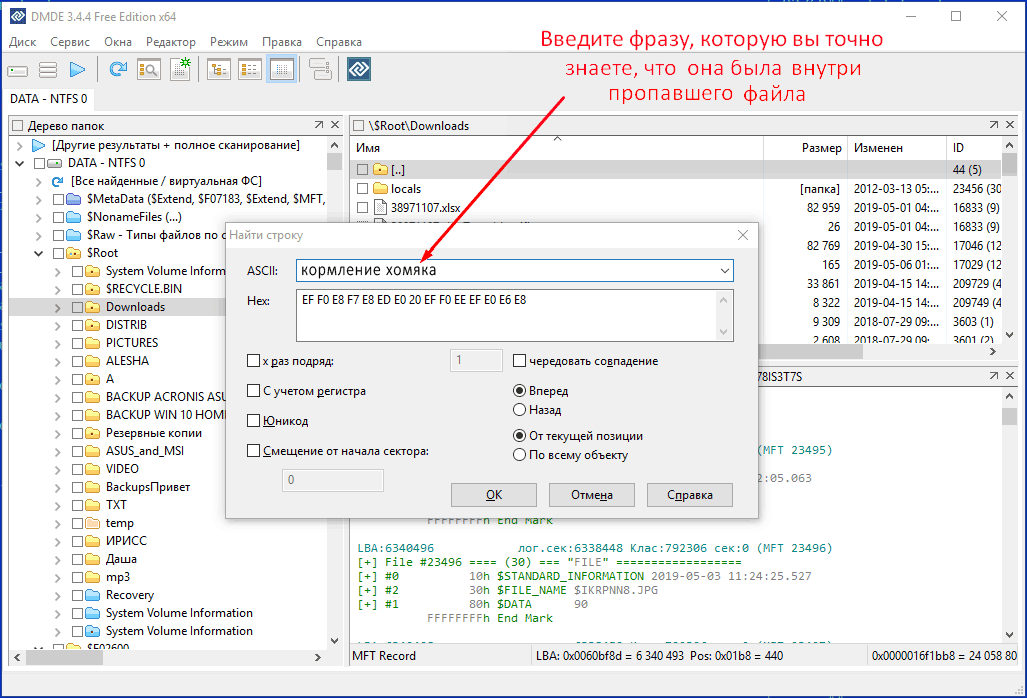Click the Отмена button
This screenshot has height=698, width=1027.
point(591,495)
